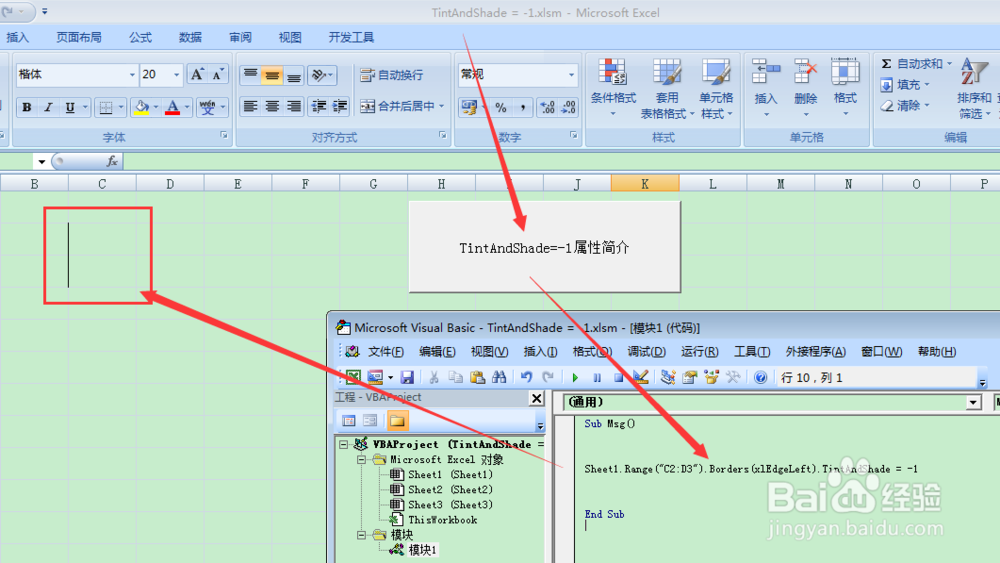Collapse the Microsoft Excel 对象 folder node
The width and height of the screenshot is (1000, 563).
(x=361, y=460)
